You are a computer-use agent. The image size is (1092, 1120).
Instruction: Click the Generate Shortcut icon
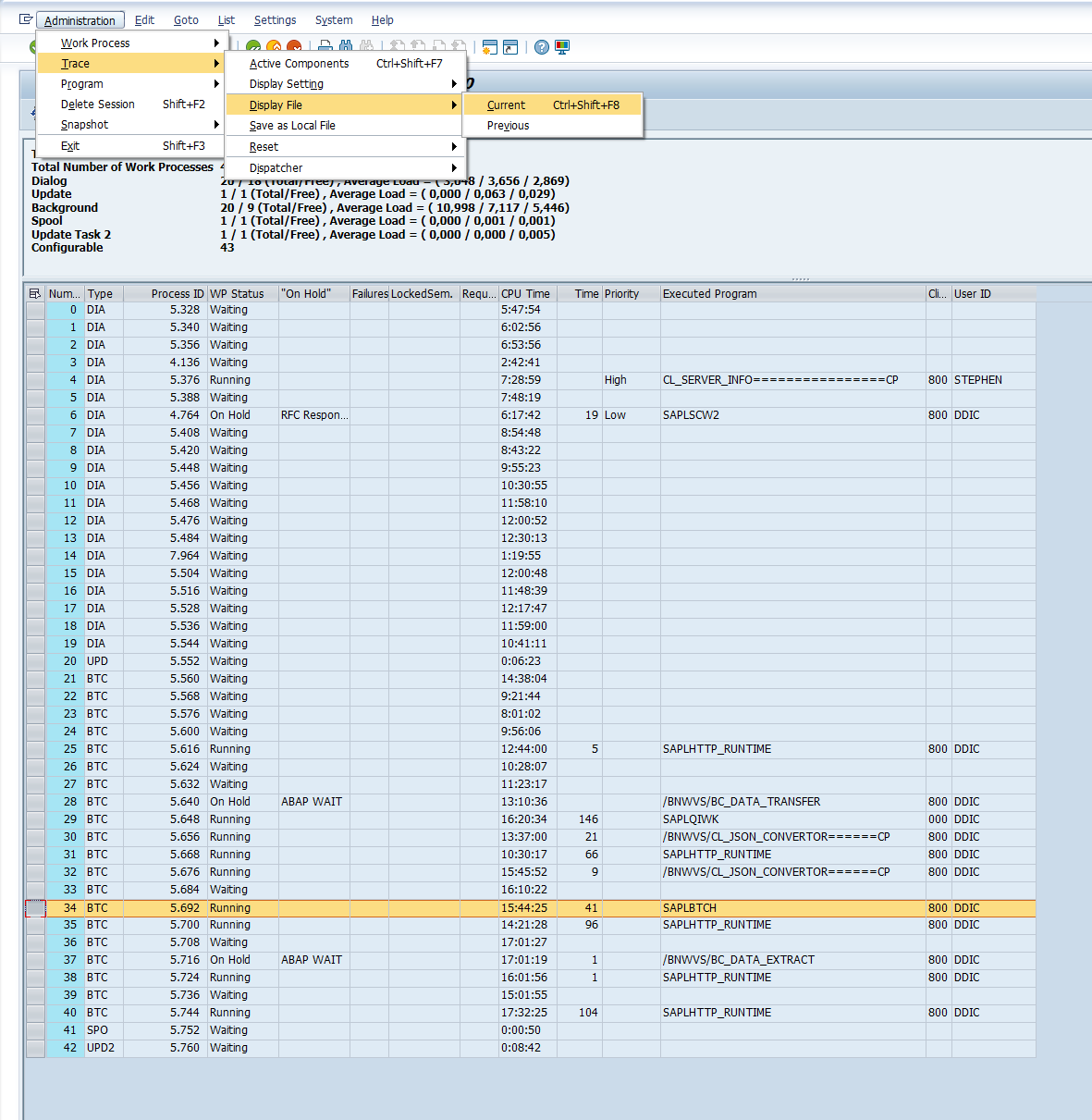click(x=510, y=47)
